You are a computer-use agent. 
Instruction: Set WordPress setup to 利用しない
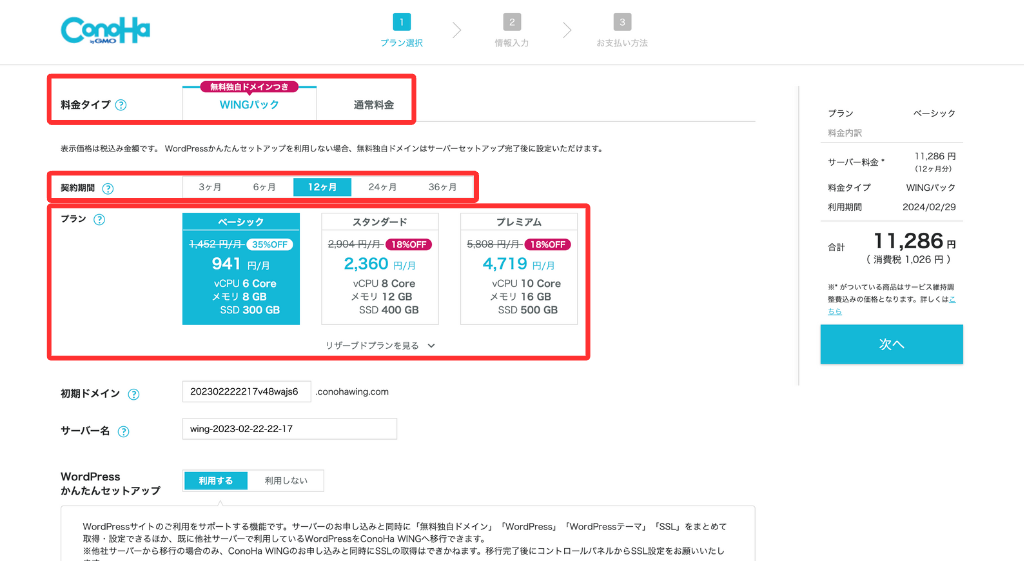point(285,481)
